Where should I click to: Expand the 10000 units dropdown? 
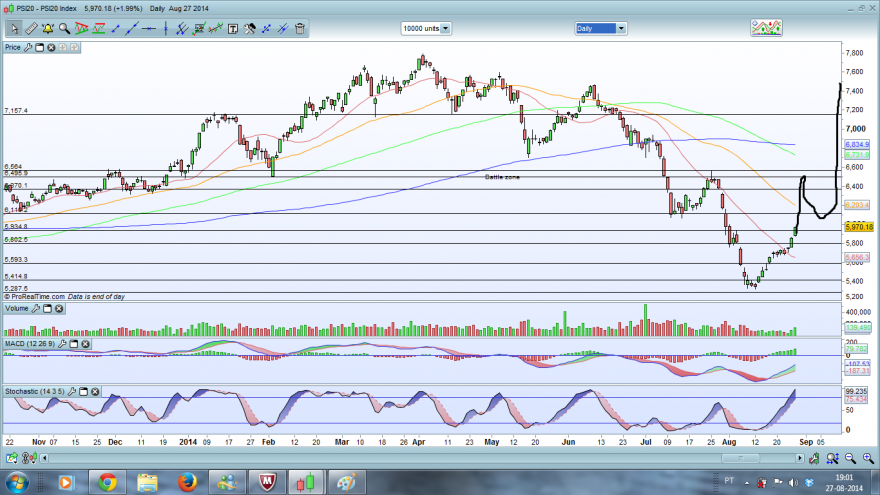pyautogui.click(x=446, y=29)
